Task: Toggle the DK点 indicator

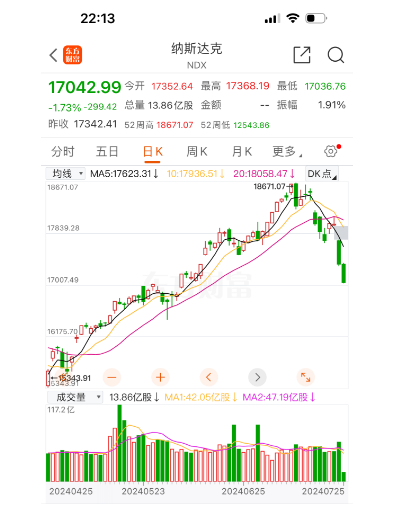Action: coord(322,174)
